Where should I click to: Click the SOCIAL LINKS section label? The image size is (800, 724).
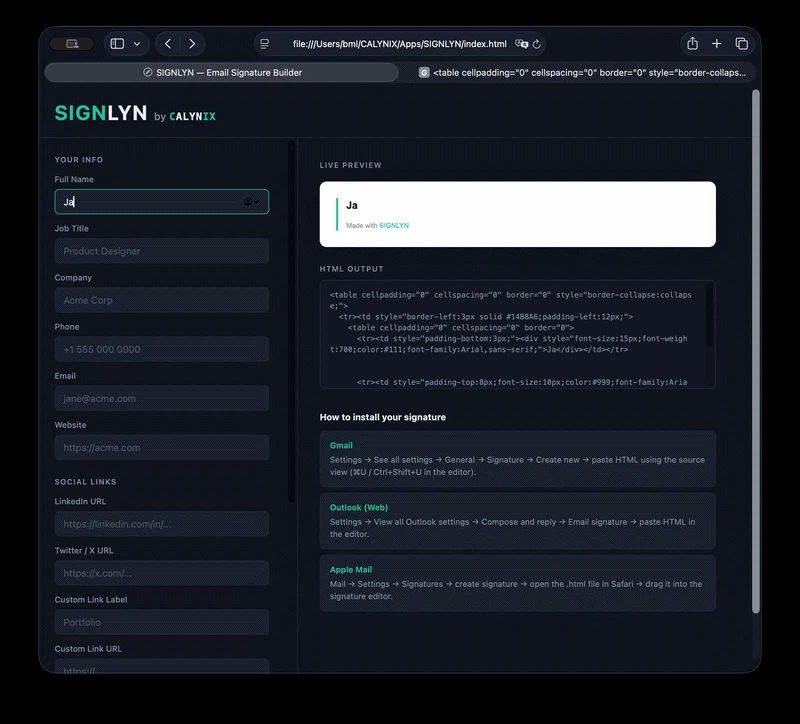coord(85,482)
